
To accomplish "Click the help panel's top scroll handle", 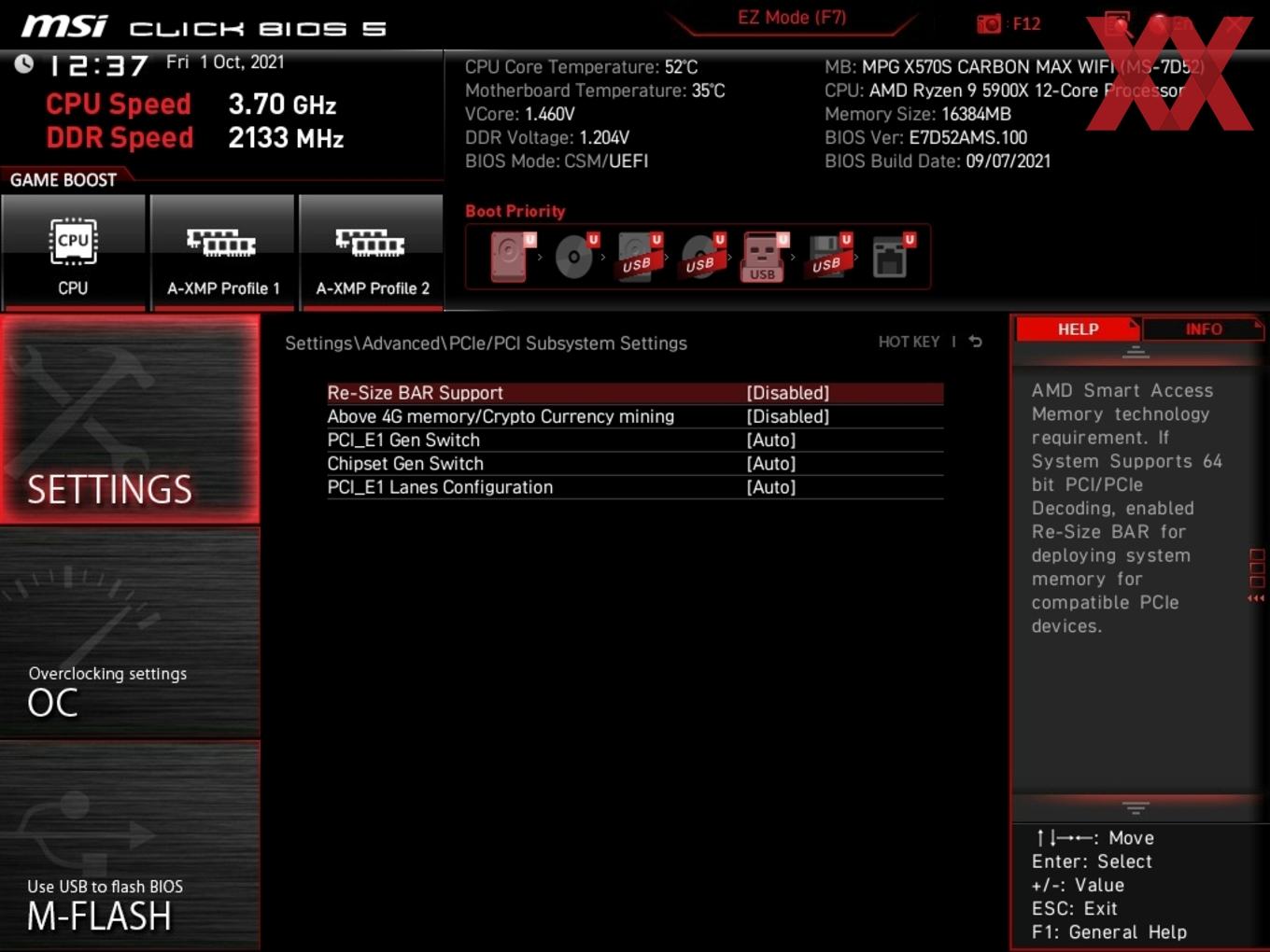I will (1136, 352).
